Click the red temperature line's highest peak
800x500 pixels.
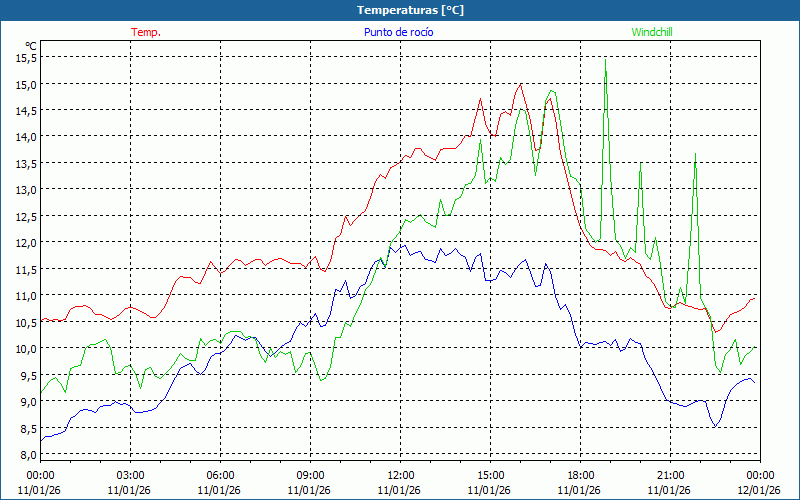tap(520, 84)
